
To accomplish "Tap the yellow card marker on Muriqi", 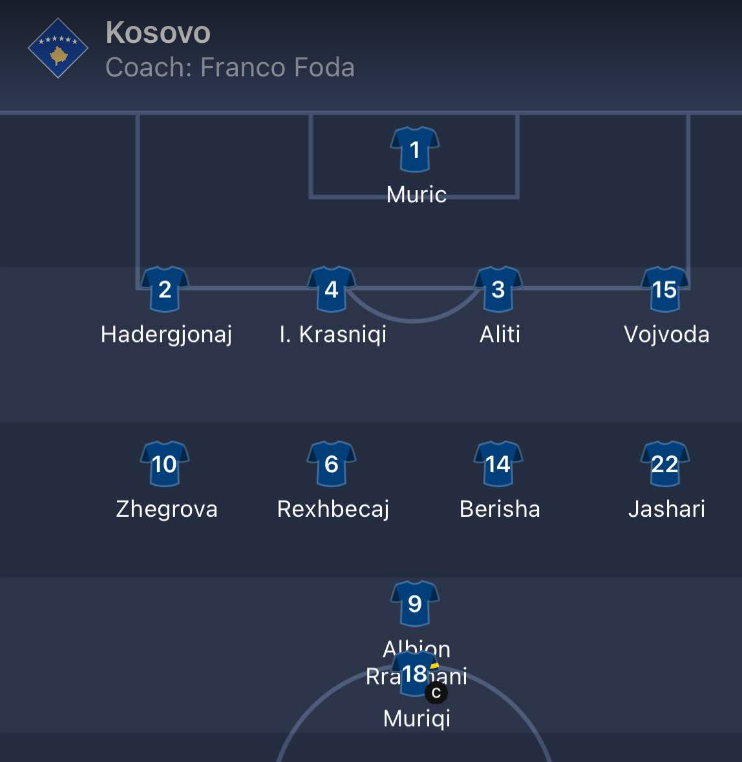I will pos(434,666).
